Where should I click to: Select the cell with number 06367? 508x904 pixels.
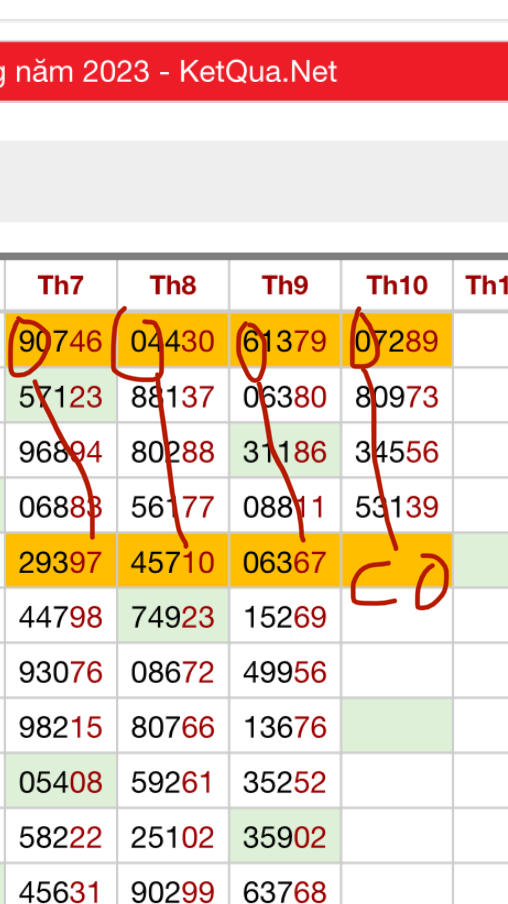click(285, 562)
